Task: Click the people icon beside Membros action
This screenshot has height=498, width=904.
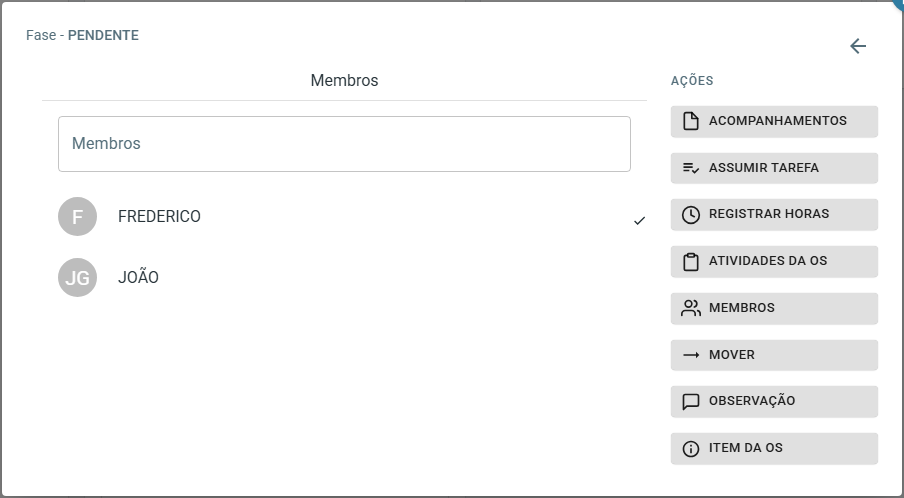Action: click(x=691, y=308)
